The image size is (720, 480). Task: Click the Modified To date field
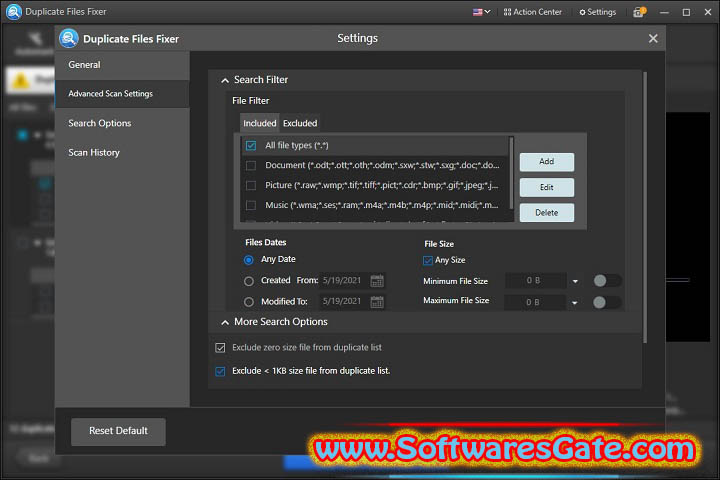[x=344, y=301]
